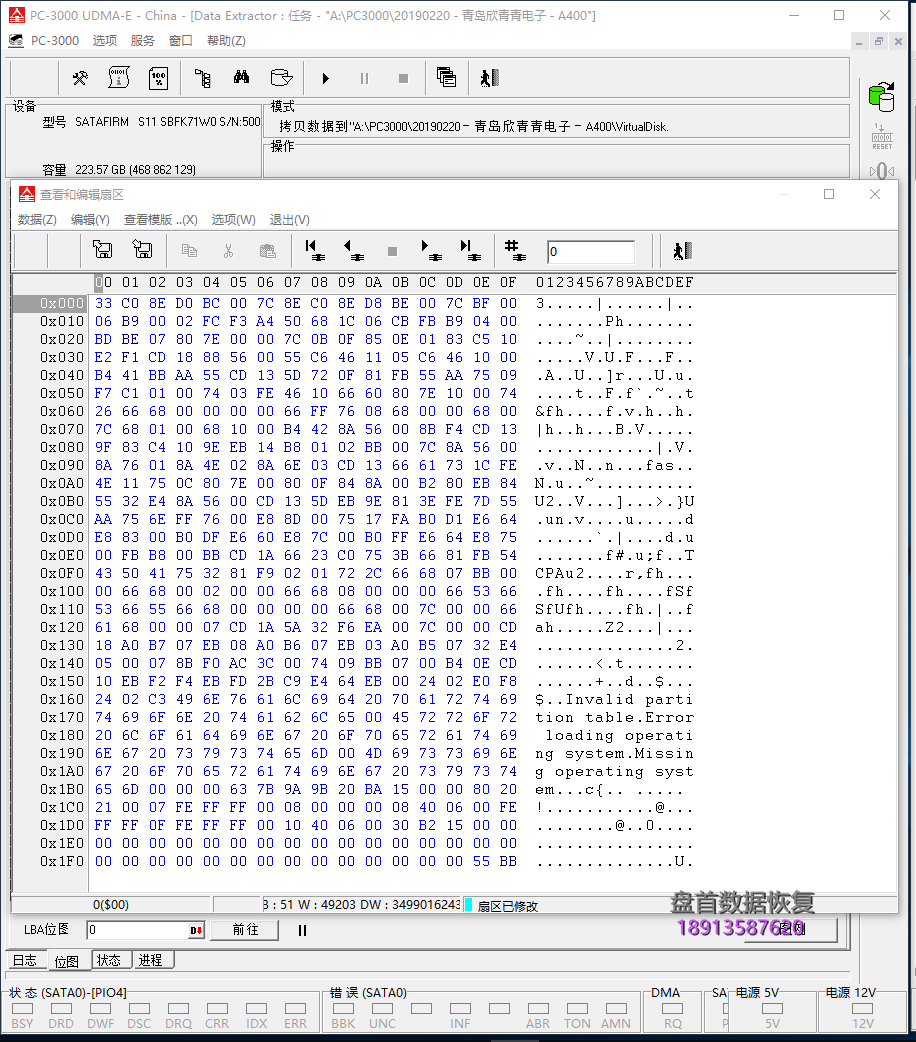
Task: Click status bar value 0($00)
Action: 111,904
